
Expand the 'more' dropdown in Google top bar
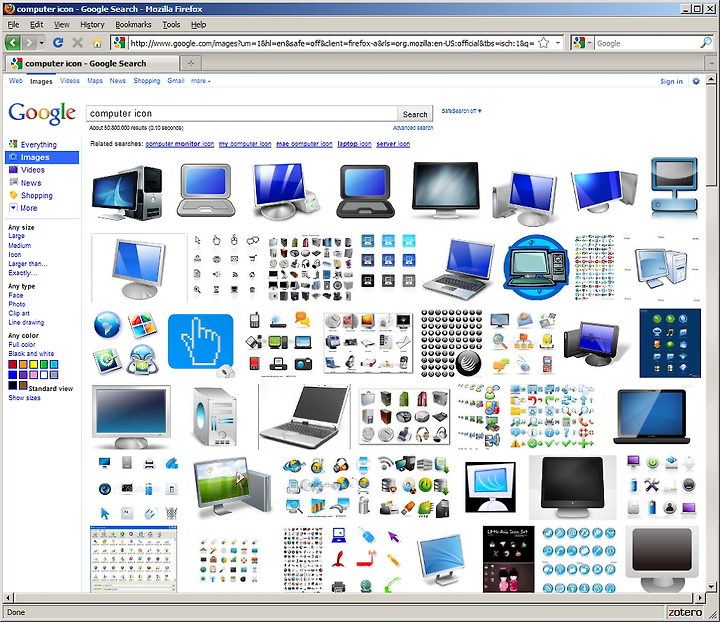[201, 81]
